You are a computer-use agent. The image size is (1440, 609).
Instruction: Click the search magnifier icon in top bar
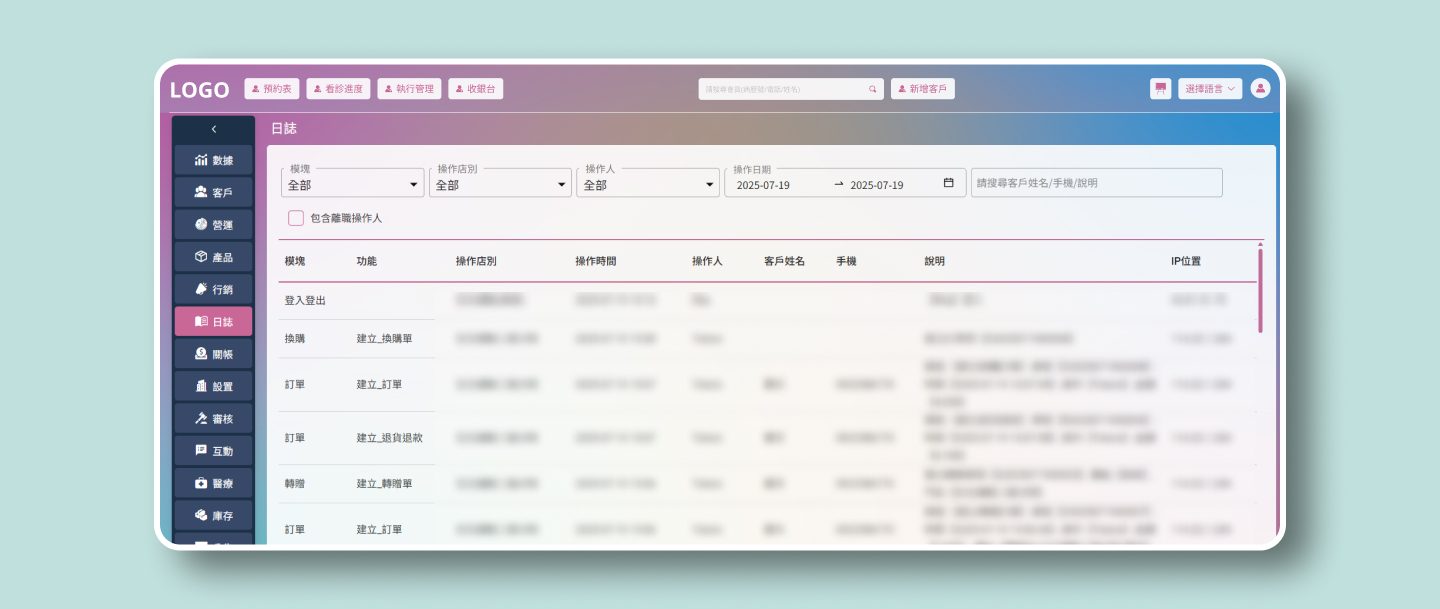click(x=872, y=89)
